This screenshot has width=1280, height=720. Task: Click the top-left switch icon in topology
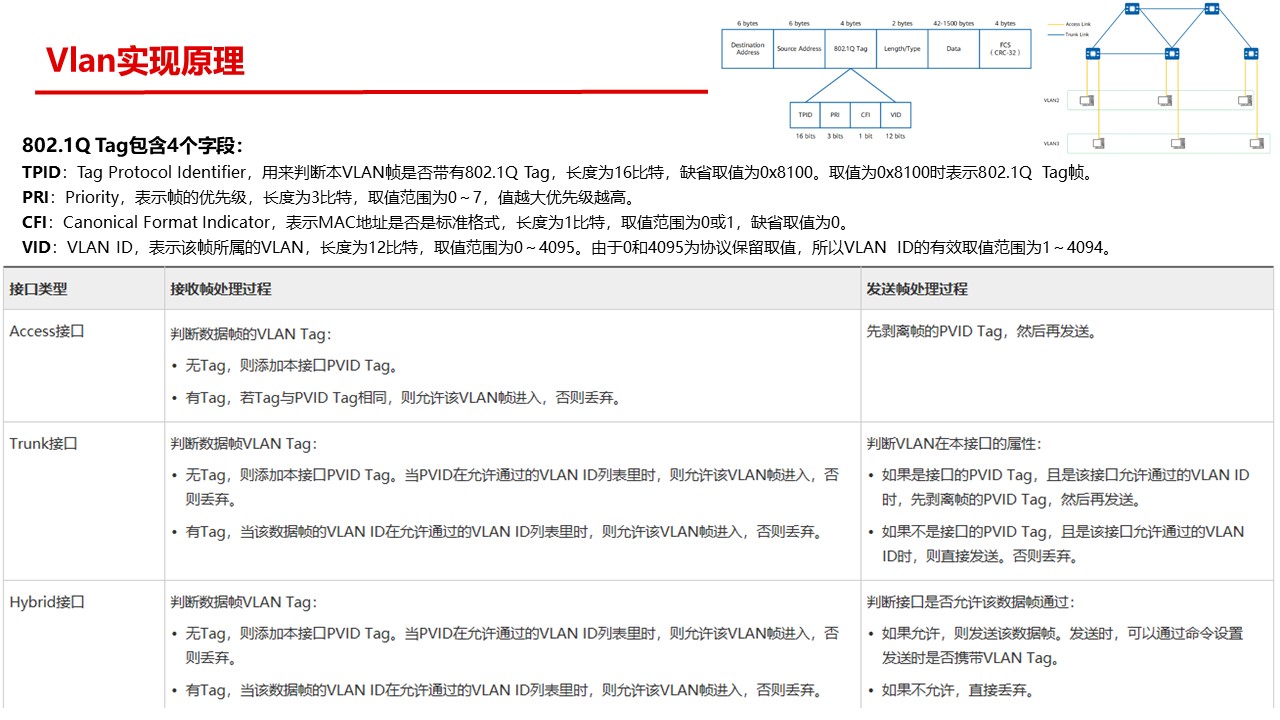(x=1132, y=8)
